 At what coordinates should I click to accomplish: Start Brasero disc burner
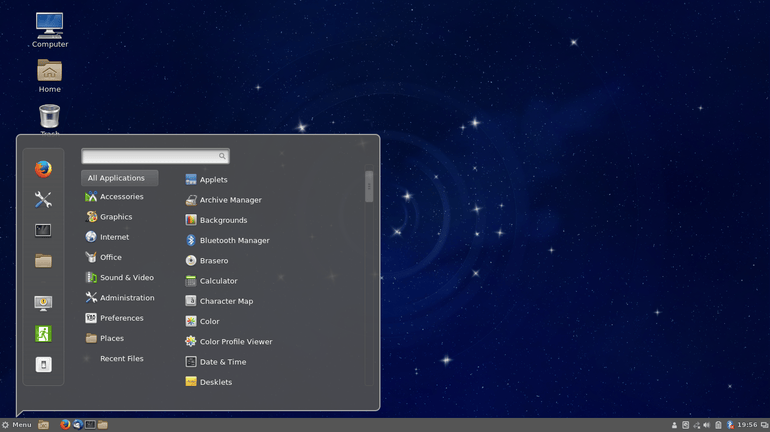coord(213,261)
